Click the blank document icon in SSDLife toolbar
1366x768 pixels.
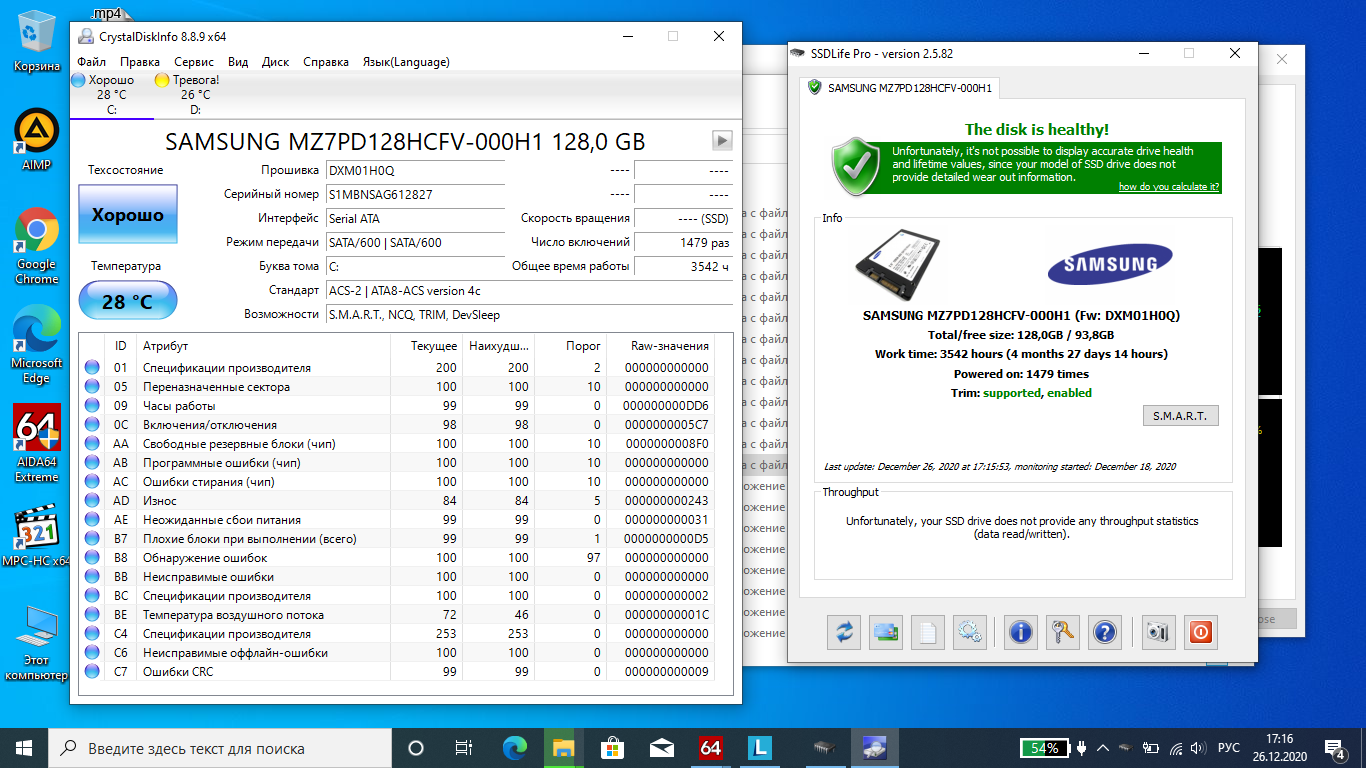click(x=927, y=632)
